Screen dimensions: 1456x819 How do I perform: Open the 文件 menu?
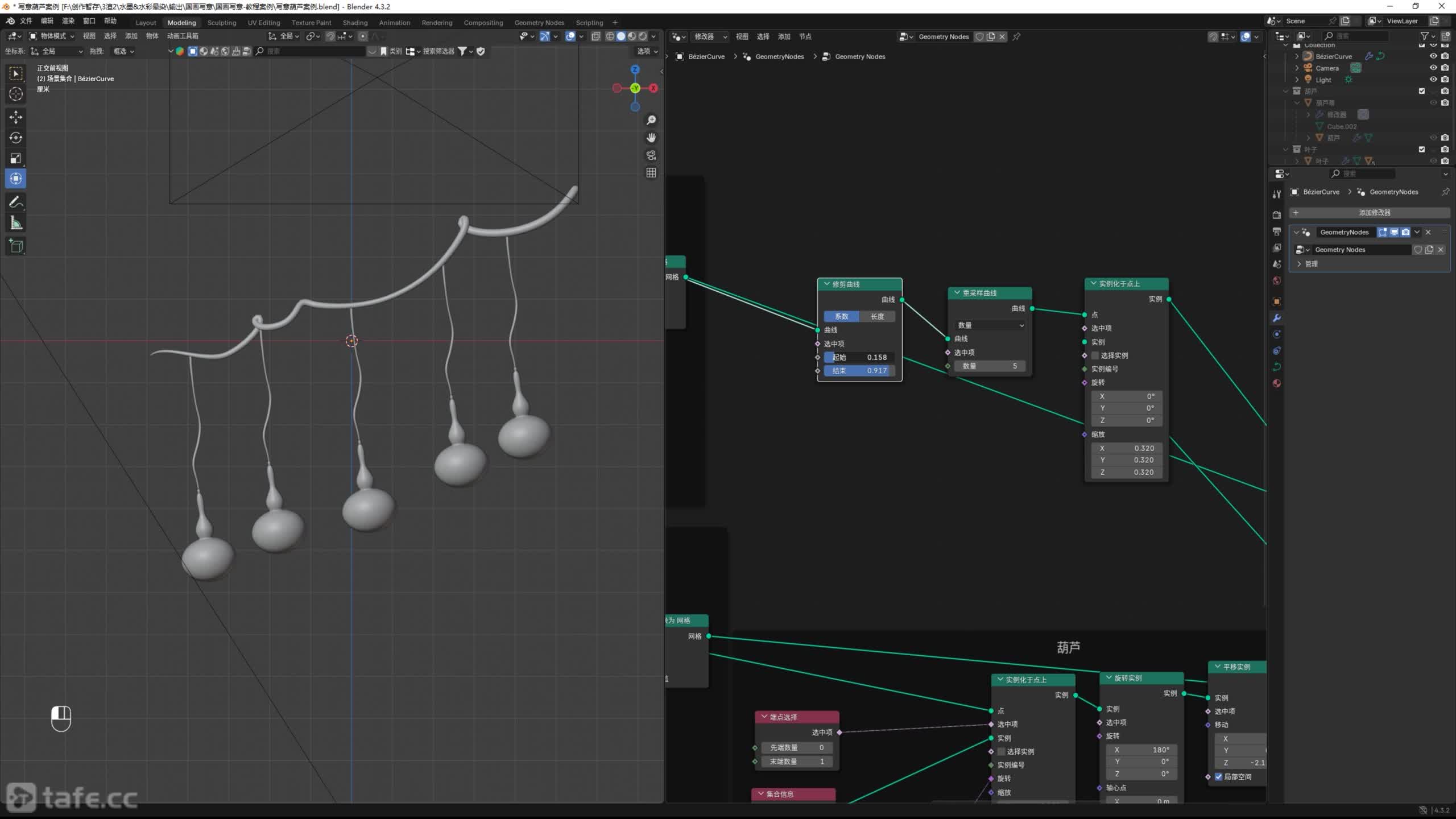click(x=26, y=21)
